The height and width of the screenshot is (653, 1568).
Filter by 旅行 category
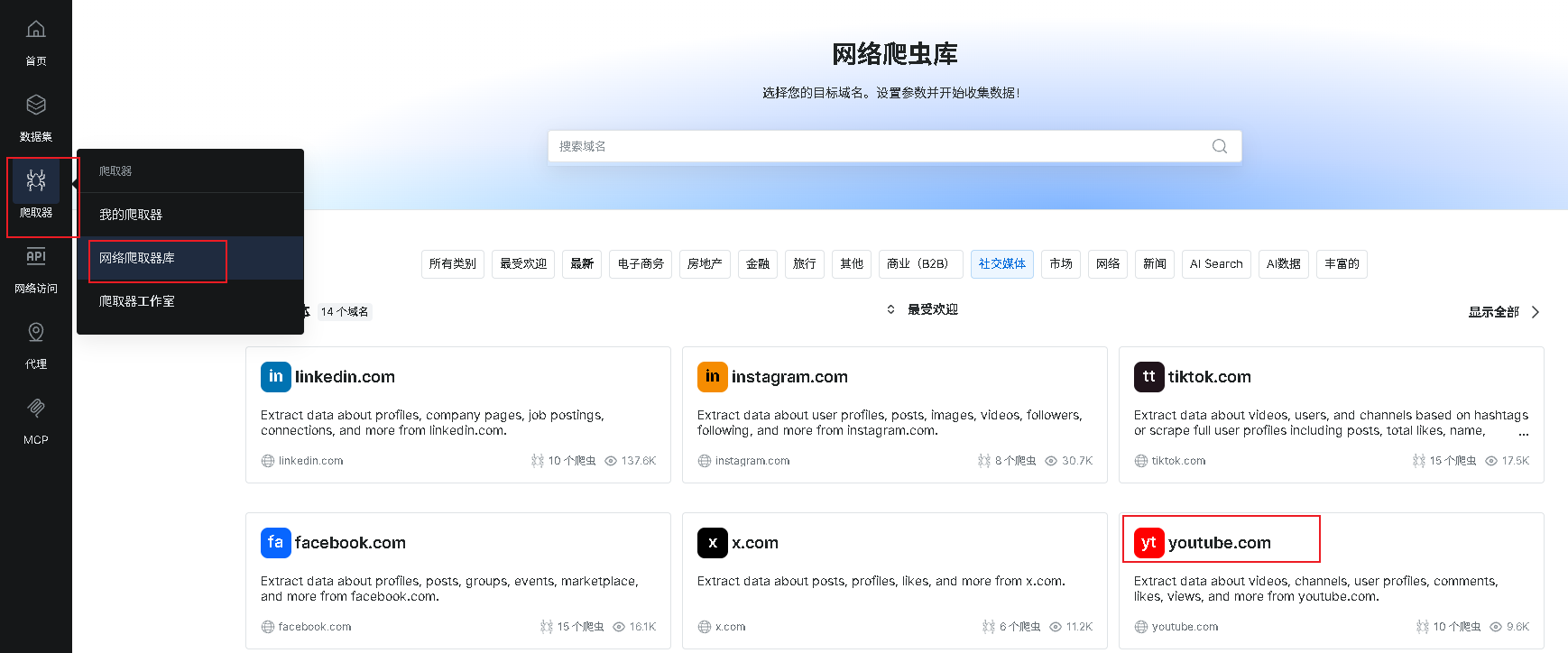click(805, 264)
